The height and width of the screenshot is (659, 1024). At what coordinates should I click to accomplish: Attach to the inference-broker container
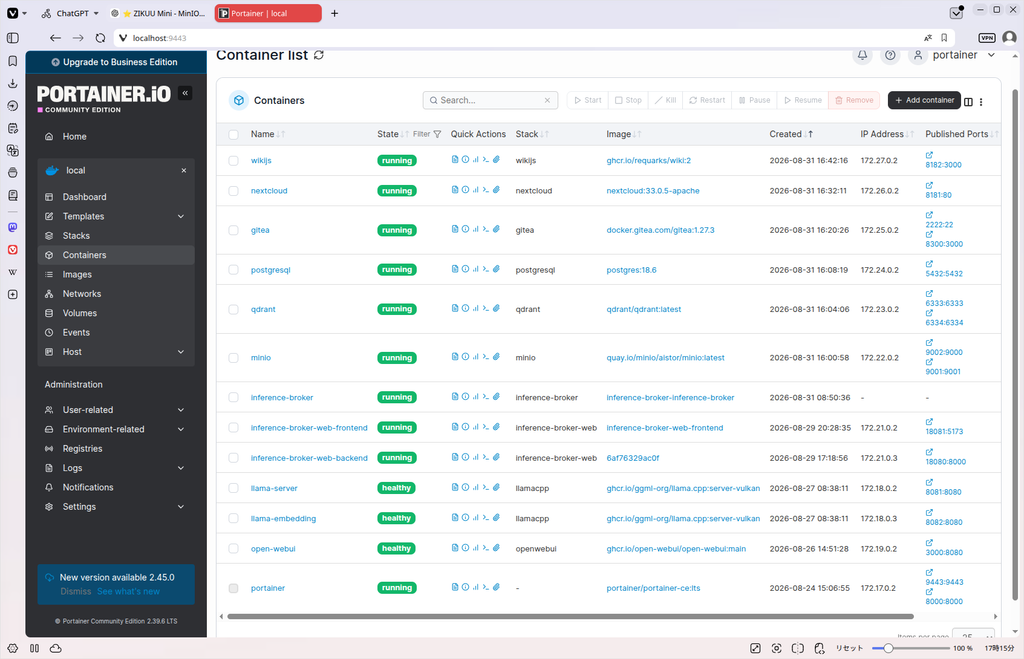pyautogui.click(x=496, y=396)
